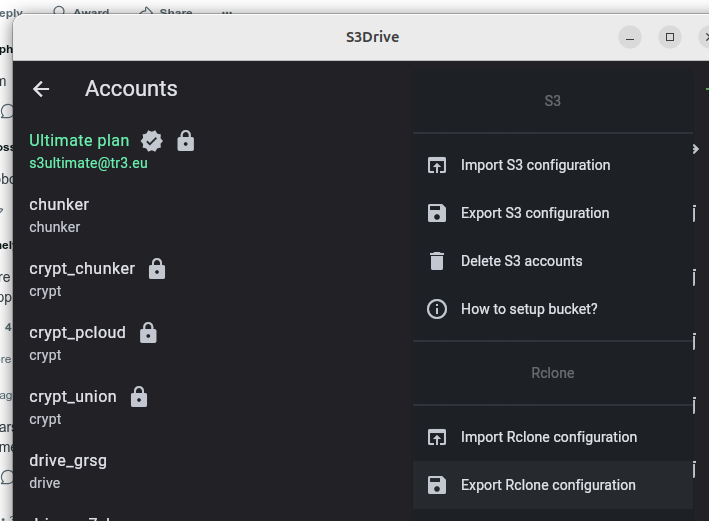Open How to setup bucket? help entry
Viewport: 709px width, 521px height.
coord(553,309)
